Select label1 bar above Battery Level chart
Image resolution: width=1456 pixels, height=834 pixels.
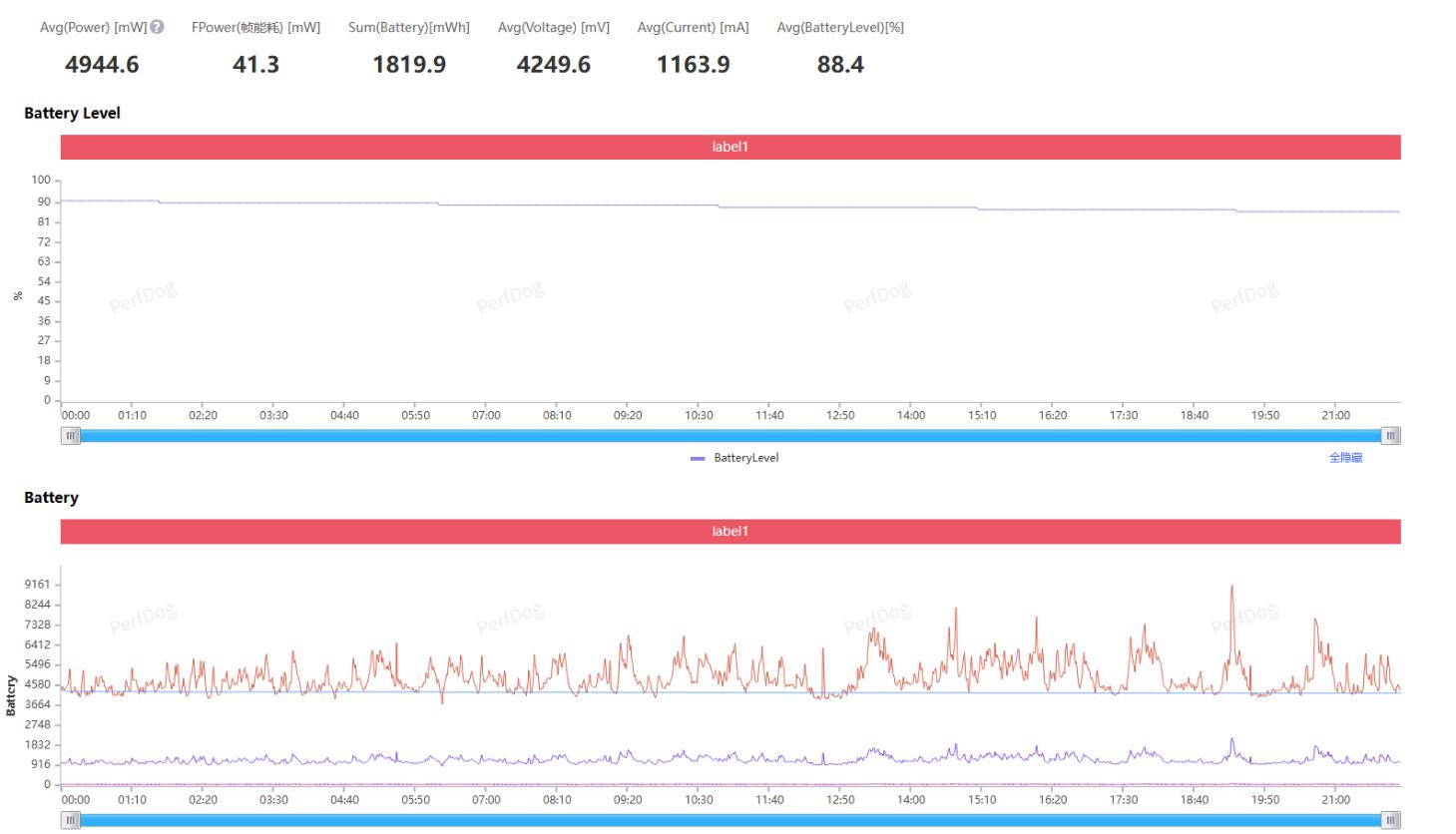[x=729, y=147]
